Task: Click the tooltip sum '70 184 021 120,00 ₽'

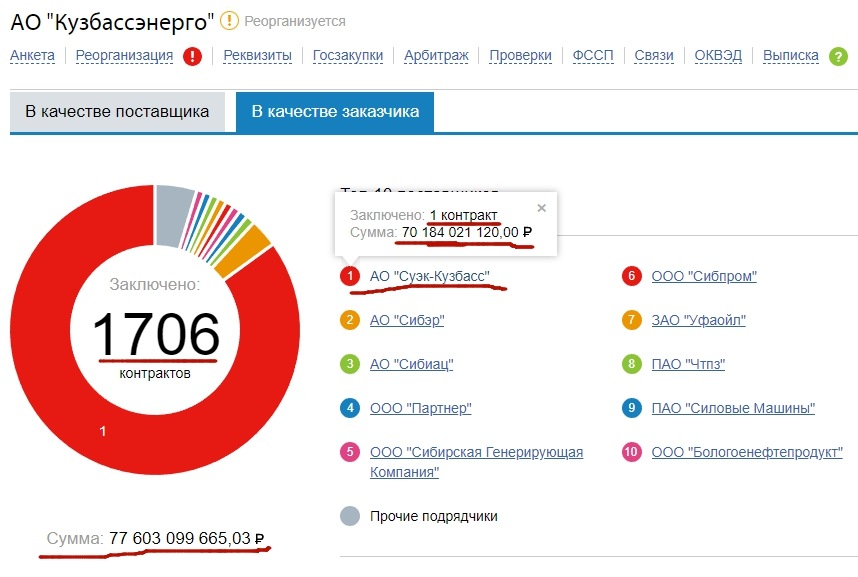Action: pos(467,232)
